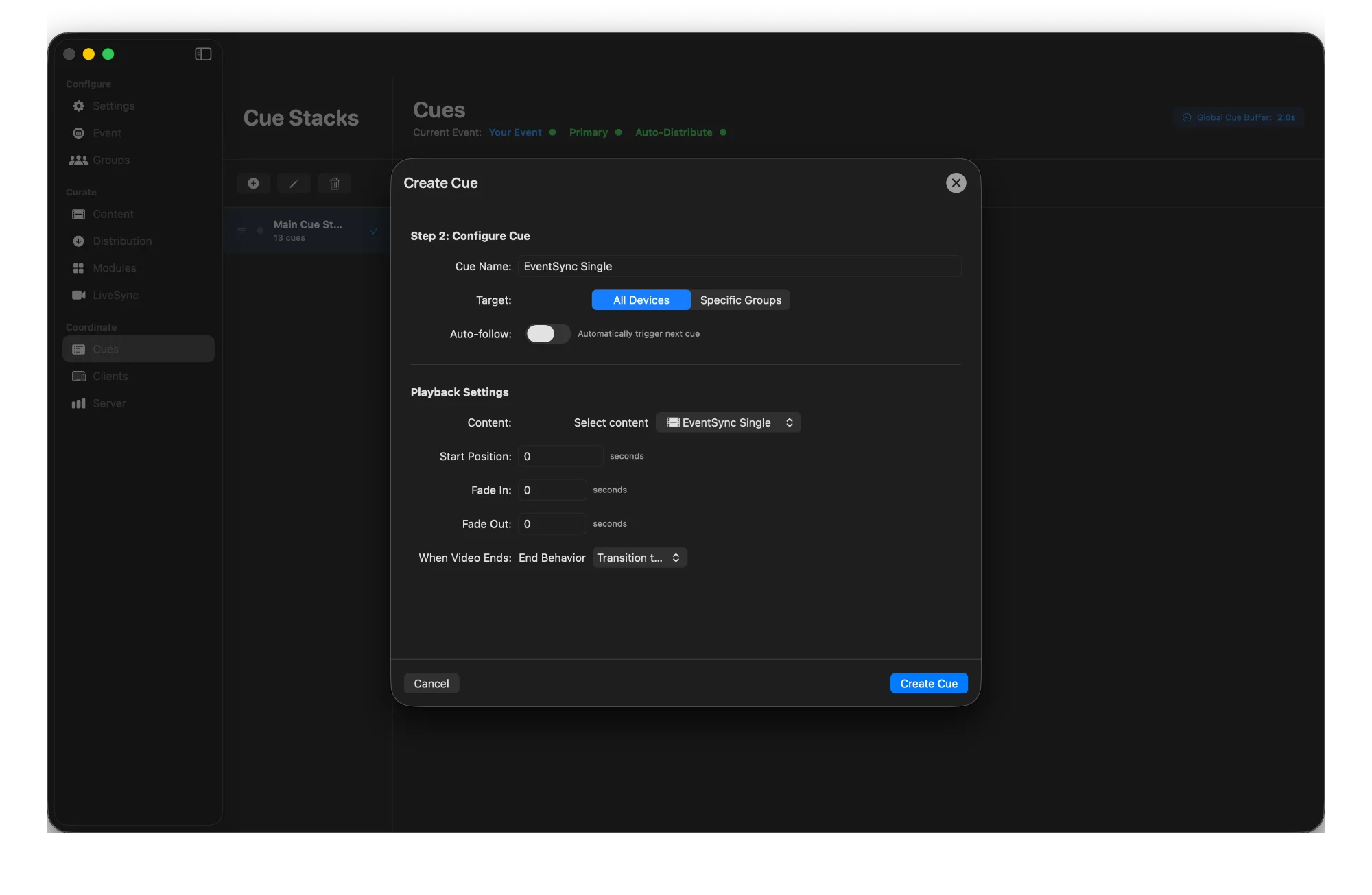Enable the Auto-follow toggle
The image size is (1372, 895).
tap(547, 334)
